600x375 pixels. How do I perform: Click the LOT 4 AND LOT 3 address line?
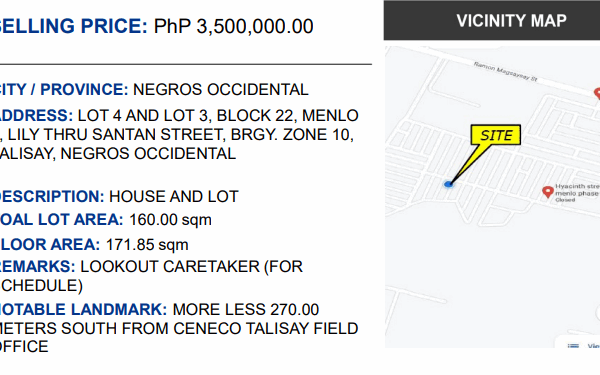click(218, 116)
